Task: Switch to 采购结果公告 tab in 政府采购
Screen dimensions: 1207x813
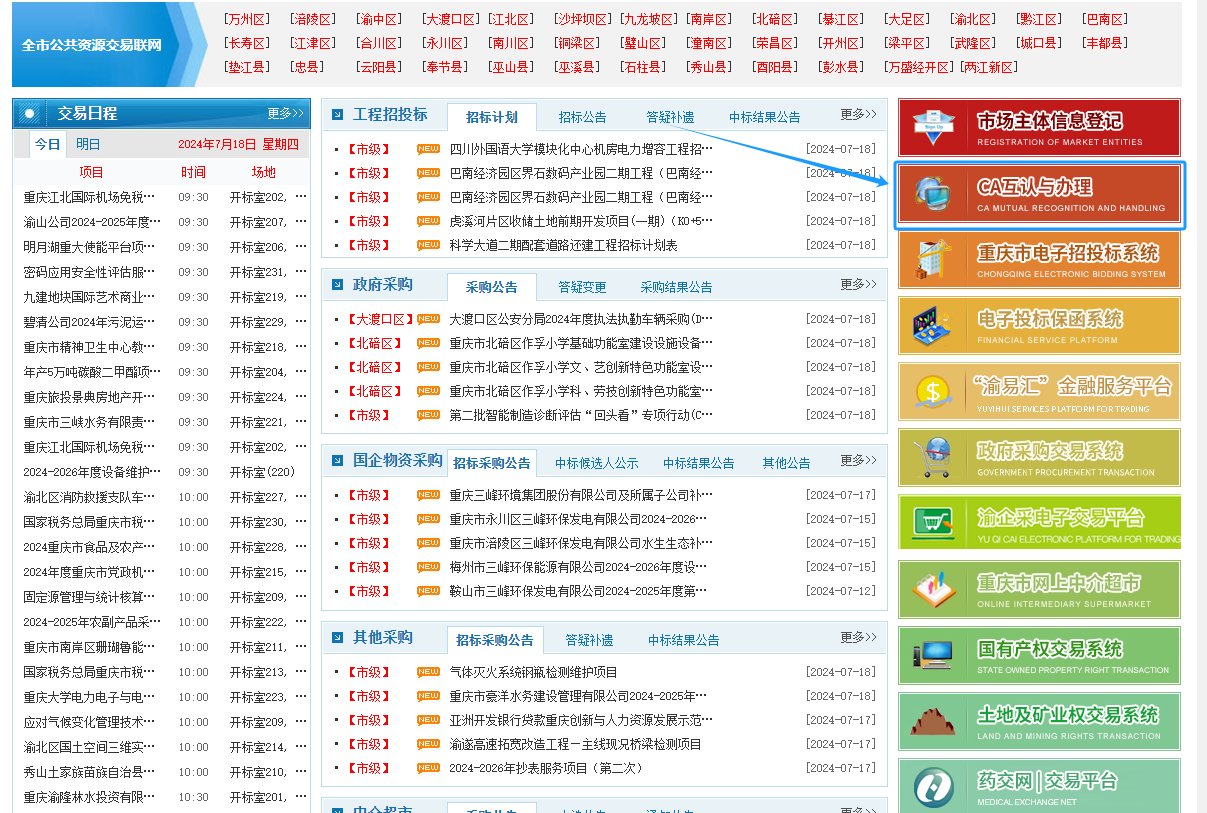Action: click(676, 287)
